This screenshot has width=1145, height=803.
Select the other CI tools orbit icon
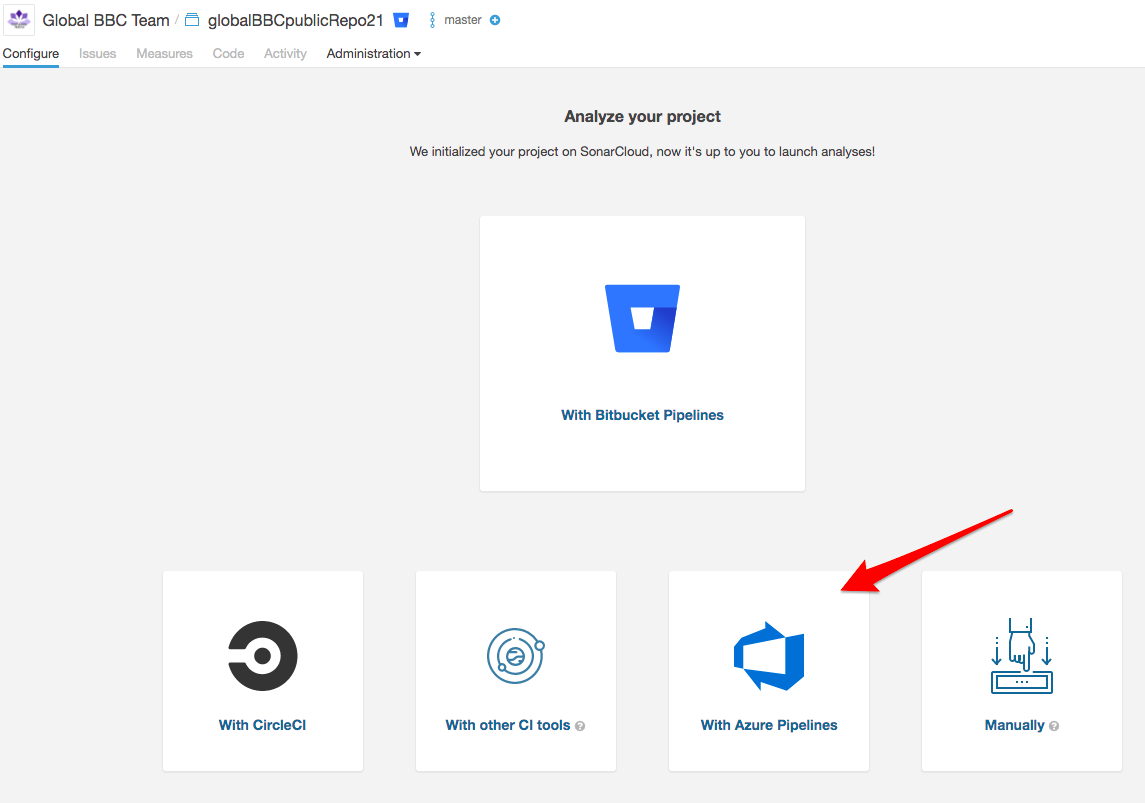pyautogui.click(x=515, y=656)
